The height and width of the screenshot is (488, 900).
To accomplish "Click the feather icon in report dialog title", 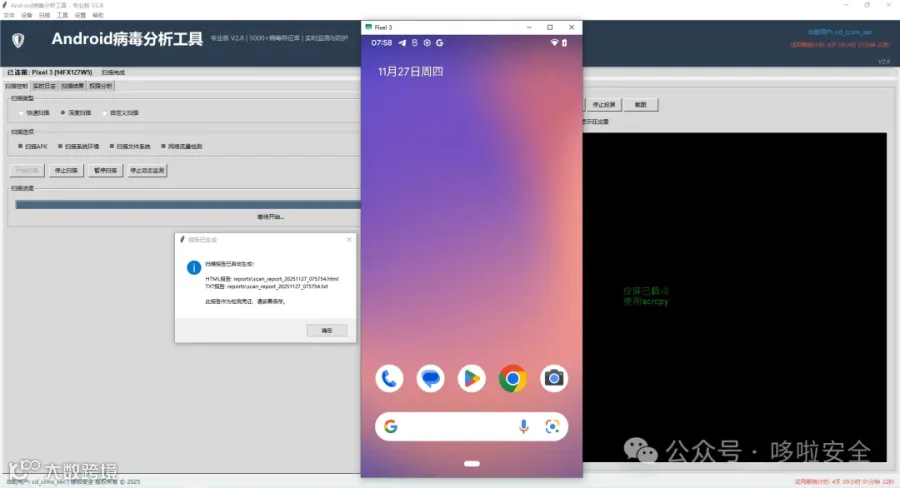I will click(183, 239).
